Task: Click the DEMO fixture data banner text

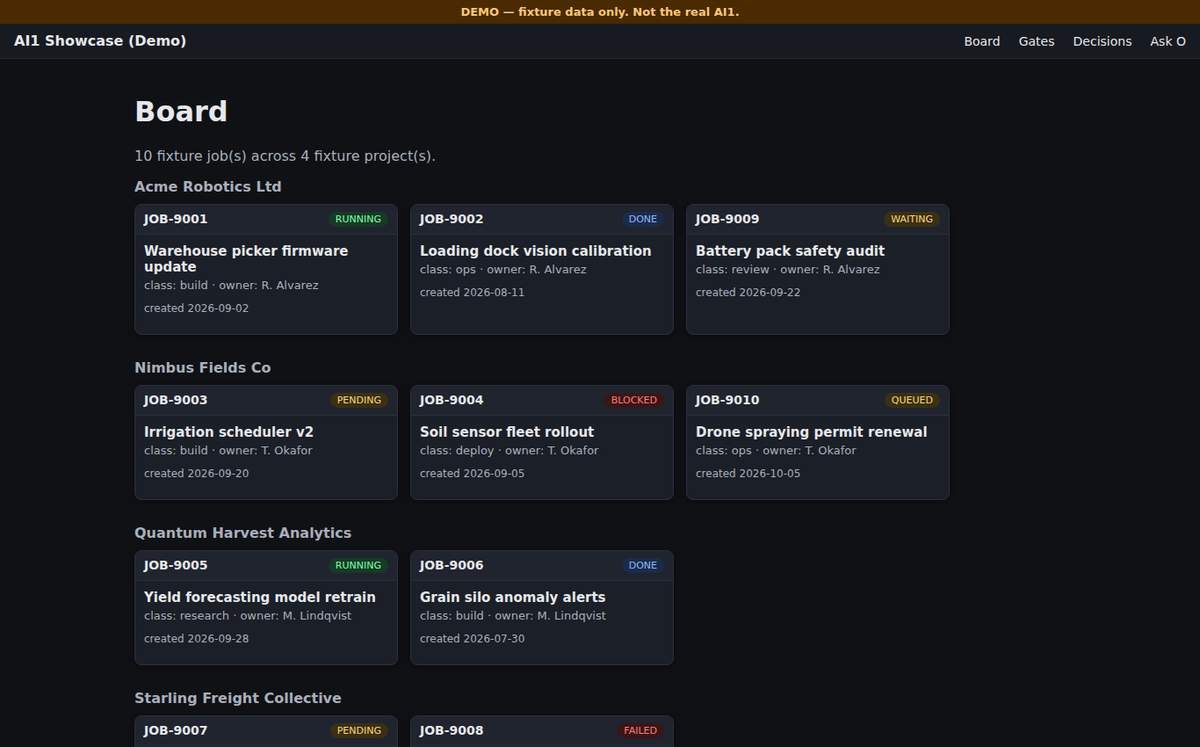Action: (600, 12)
